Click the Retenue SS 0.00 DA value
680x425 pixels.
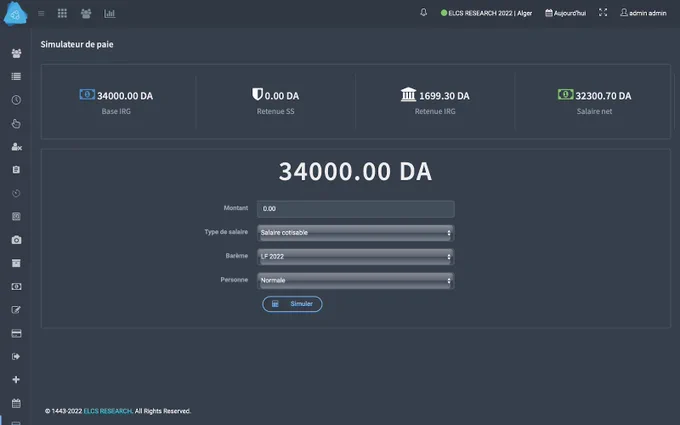coord(282,96)
